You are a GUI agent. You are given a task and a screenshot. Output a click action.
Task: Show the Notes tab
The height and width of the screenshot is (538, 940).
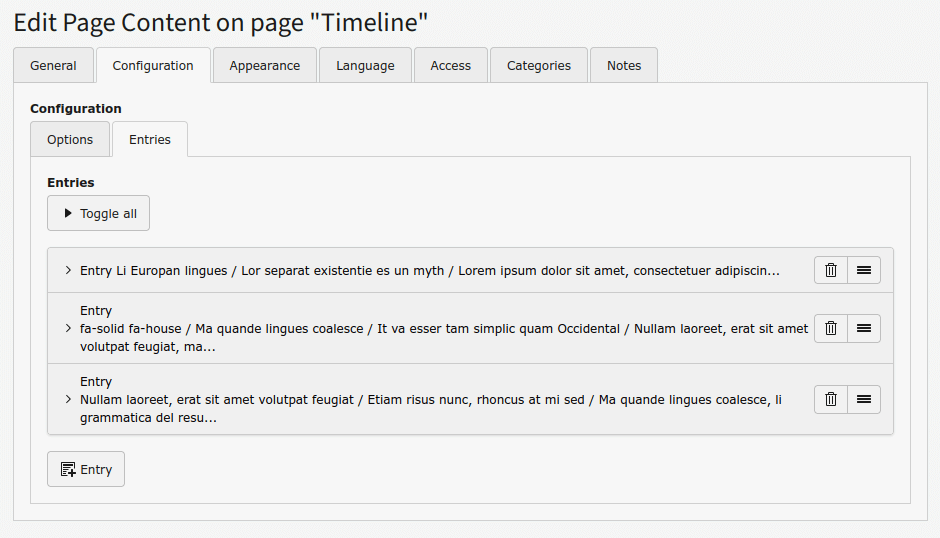[x=624, y=66]
